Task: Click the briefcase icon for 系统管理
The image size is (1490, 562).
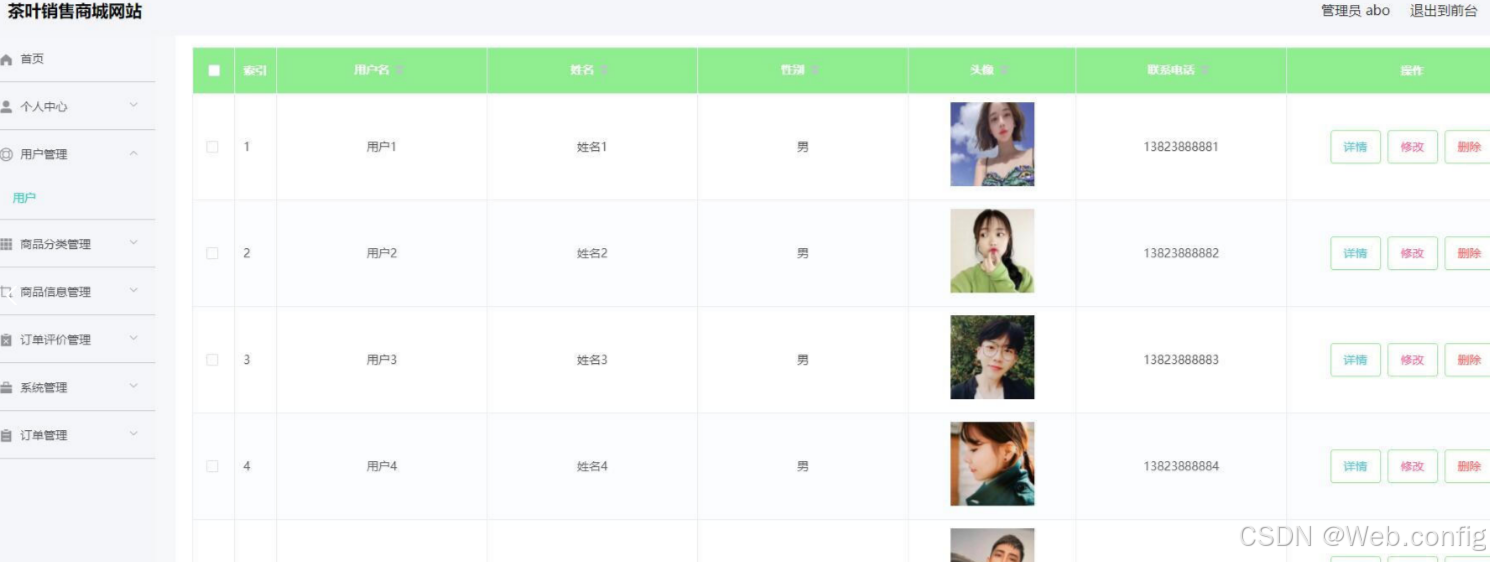Action: 6,388
